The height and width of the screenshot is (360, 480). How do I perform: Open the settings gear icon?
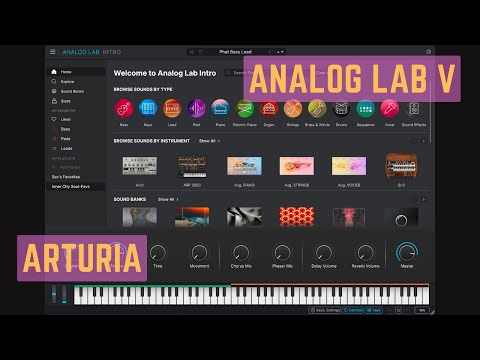click(429, 52)
